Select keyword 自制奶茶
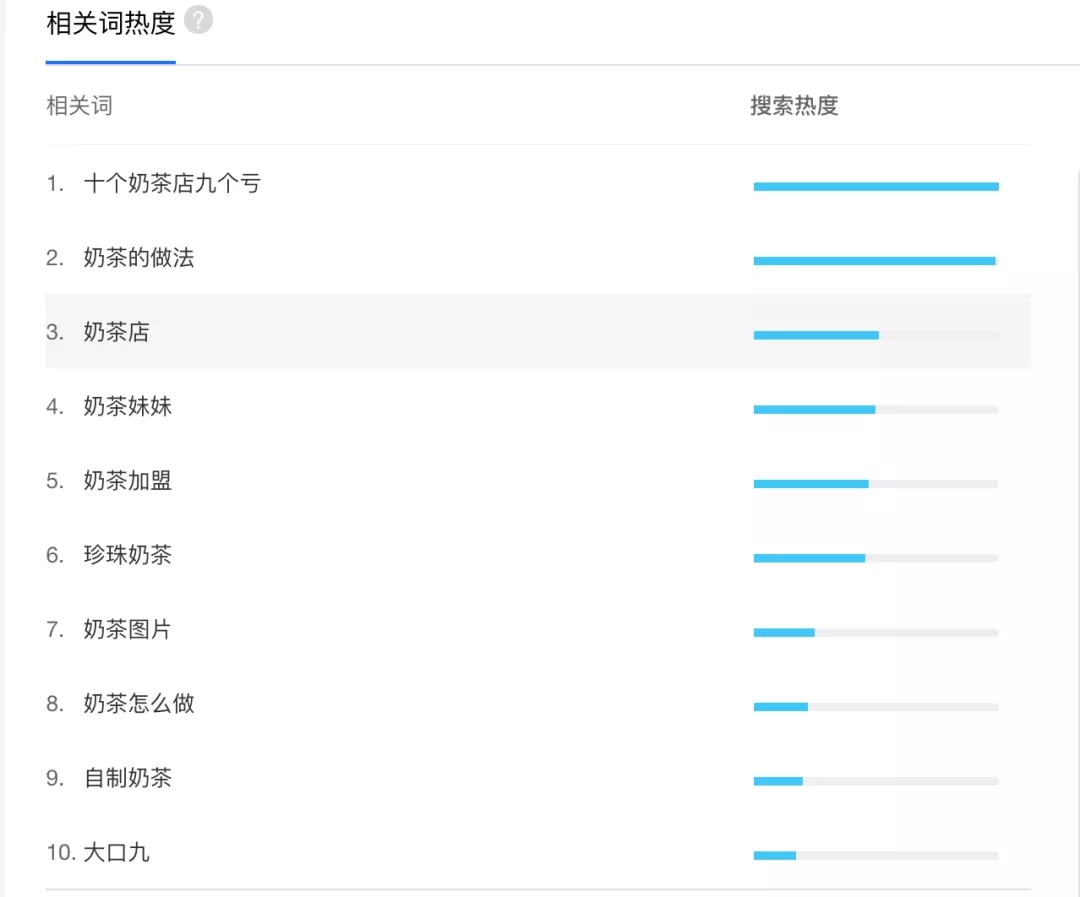1080x897 pixels. (128, 778)
